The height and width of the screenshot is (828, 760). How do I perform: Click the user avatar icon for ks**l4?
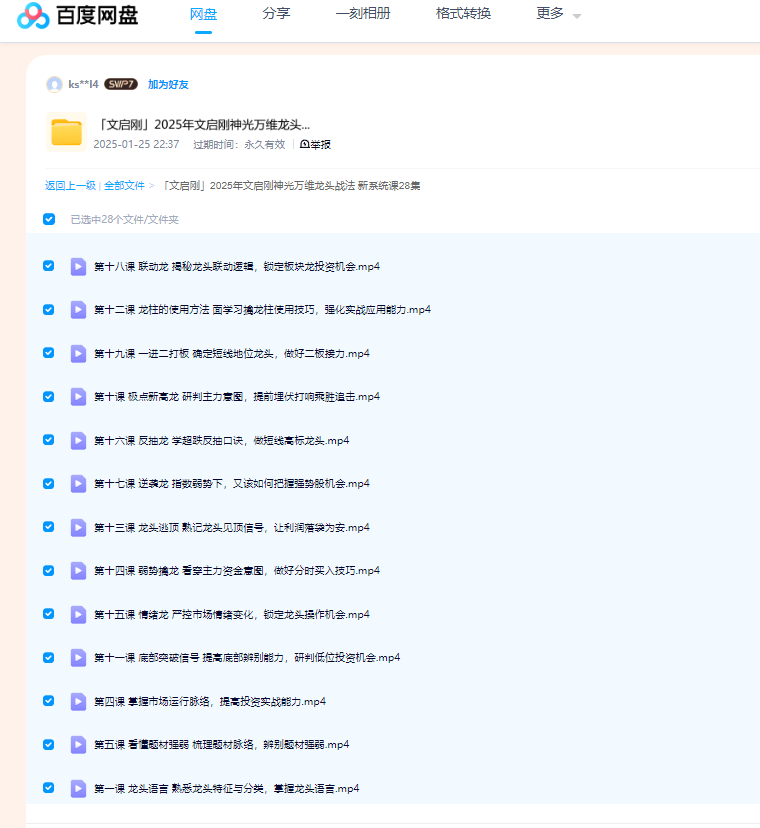(54, 84)
